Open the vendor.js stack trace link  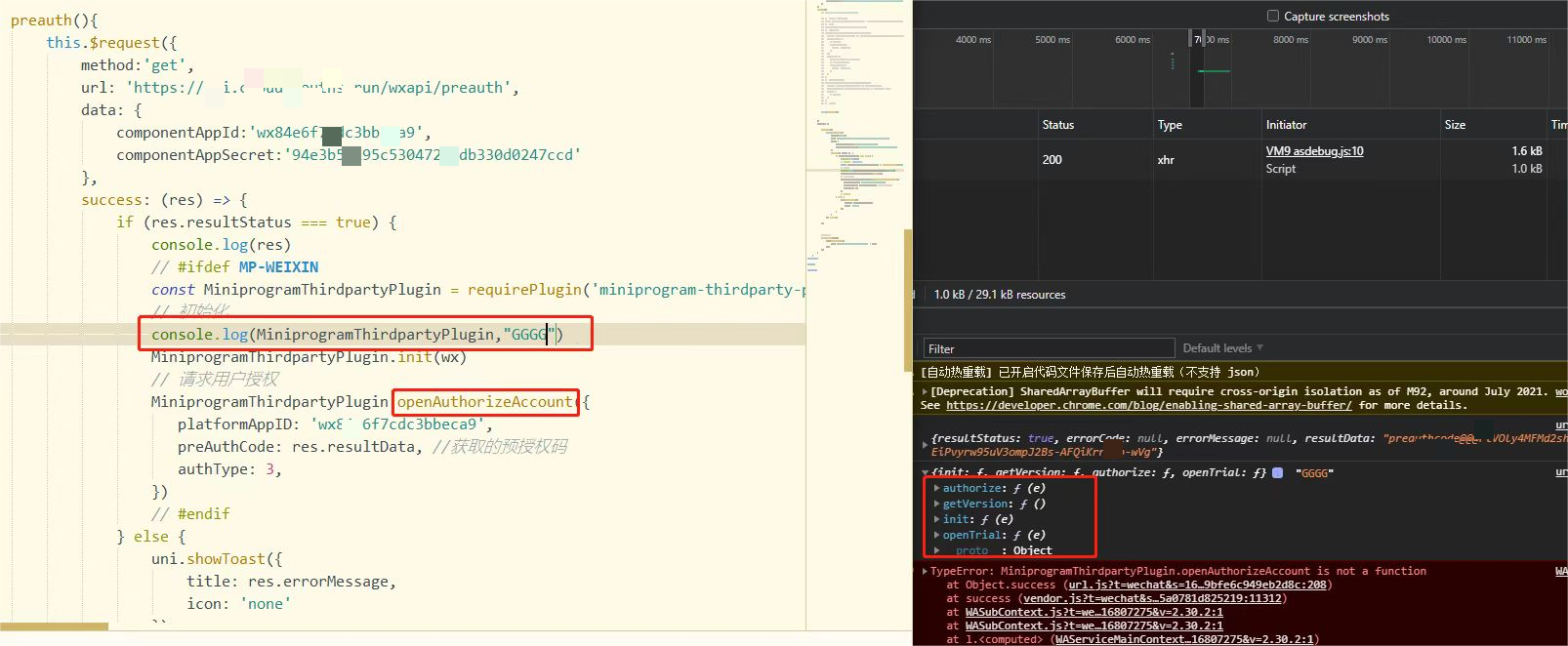pyautogui.click(x=1154, y=598)
